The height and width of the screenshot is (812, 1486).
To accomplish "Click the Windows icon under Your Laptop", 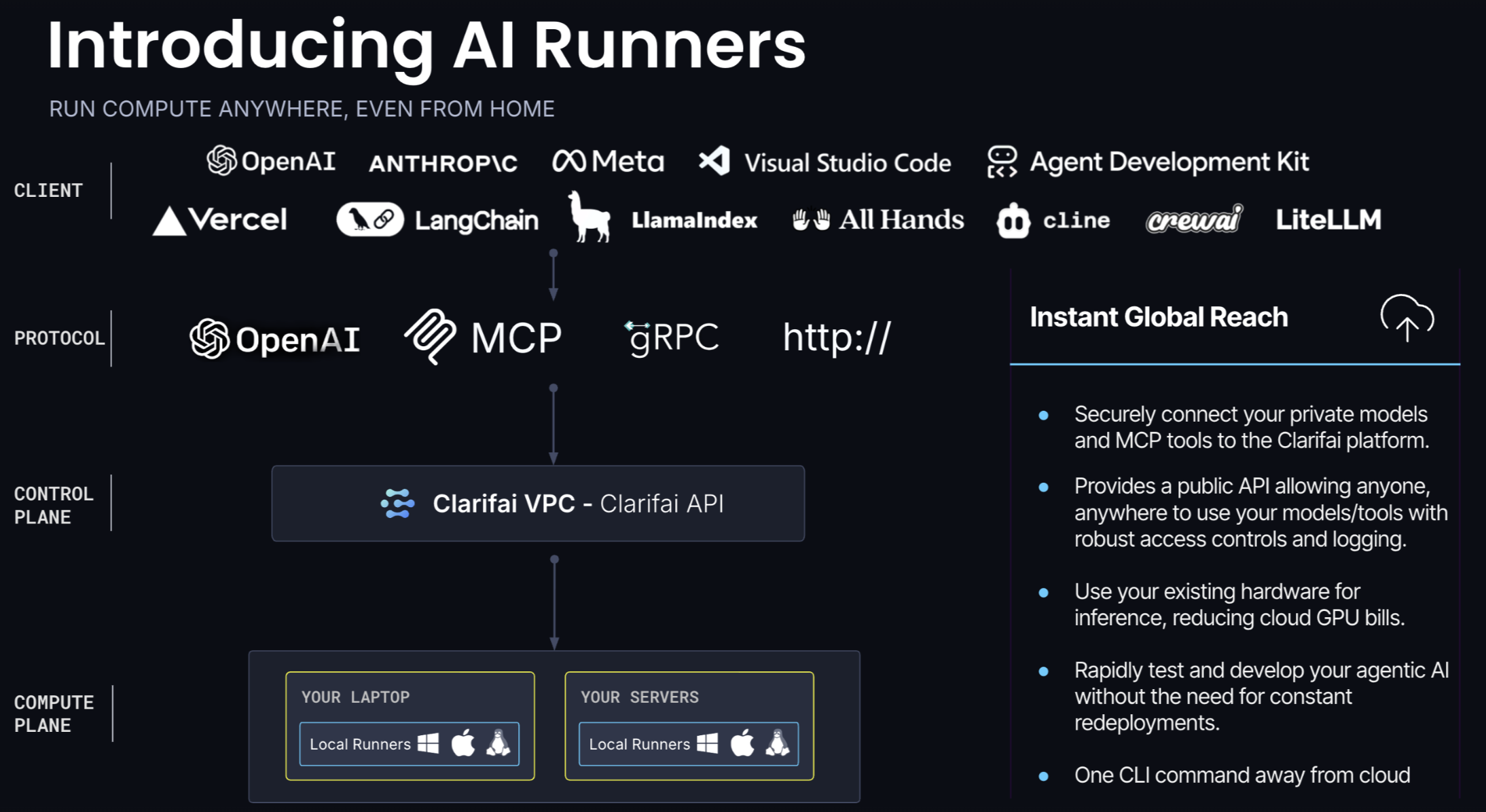I will (x=428, y=743).
